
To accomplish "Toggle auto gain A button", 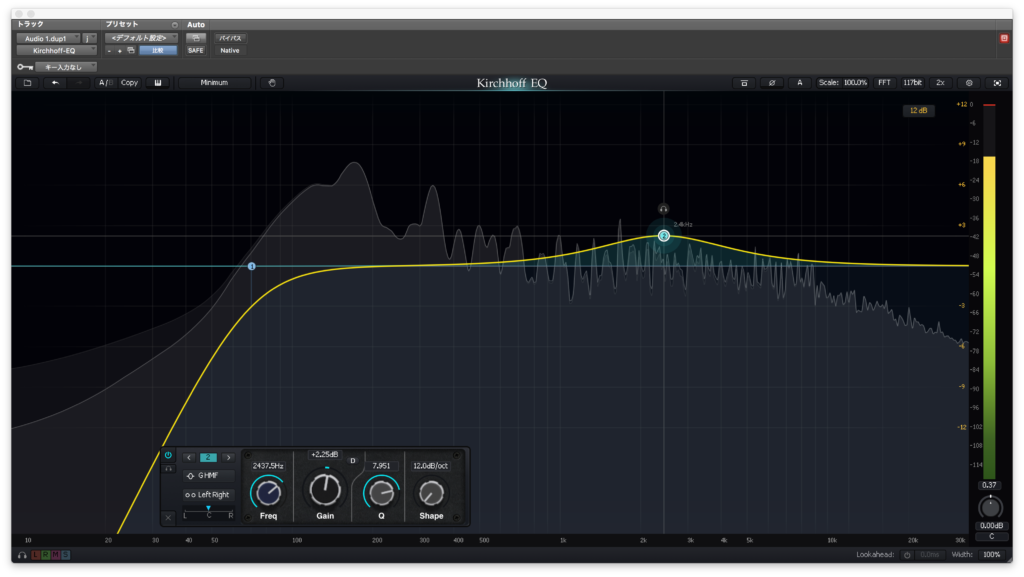I will point(799,83).
